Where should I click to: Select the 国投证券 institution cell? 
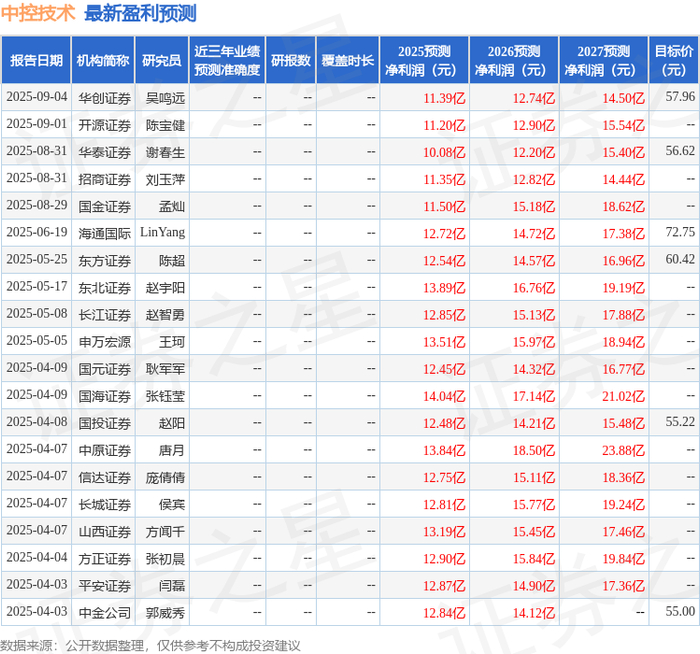pos(104,423)
